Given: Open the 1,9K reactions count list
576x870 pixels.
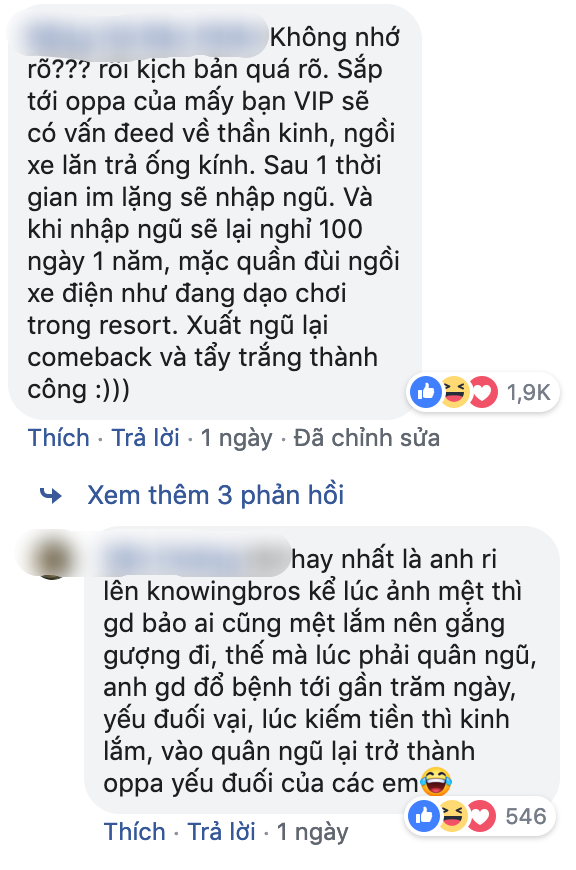Looking at the screenshot, I should [528, 393].
